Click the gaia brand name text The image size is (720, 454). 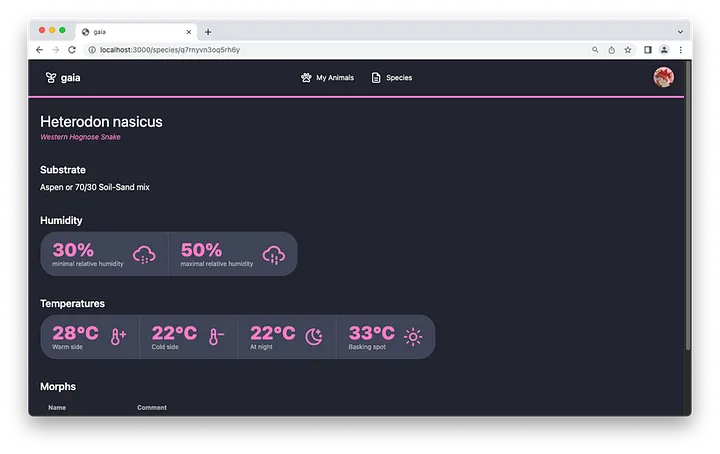pyautogui.click(x=70, y=78)
